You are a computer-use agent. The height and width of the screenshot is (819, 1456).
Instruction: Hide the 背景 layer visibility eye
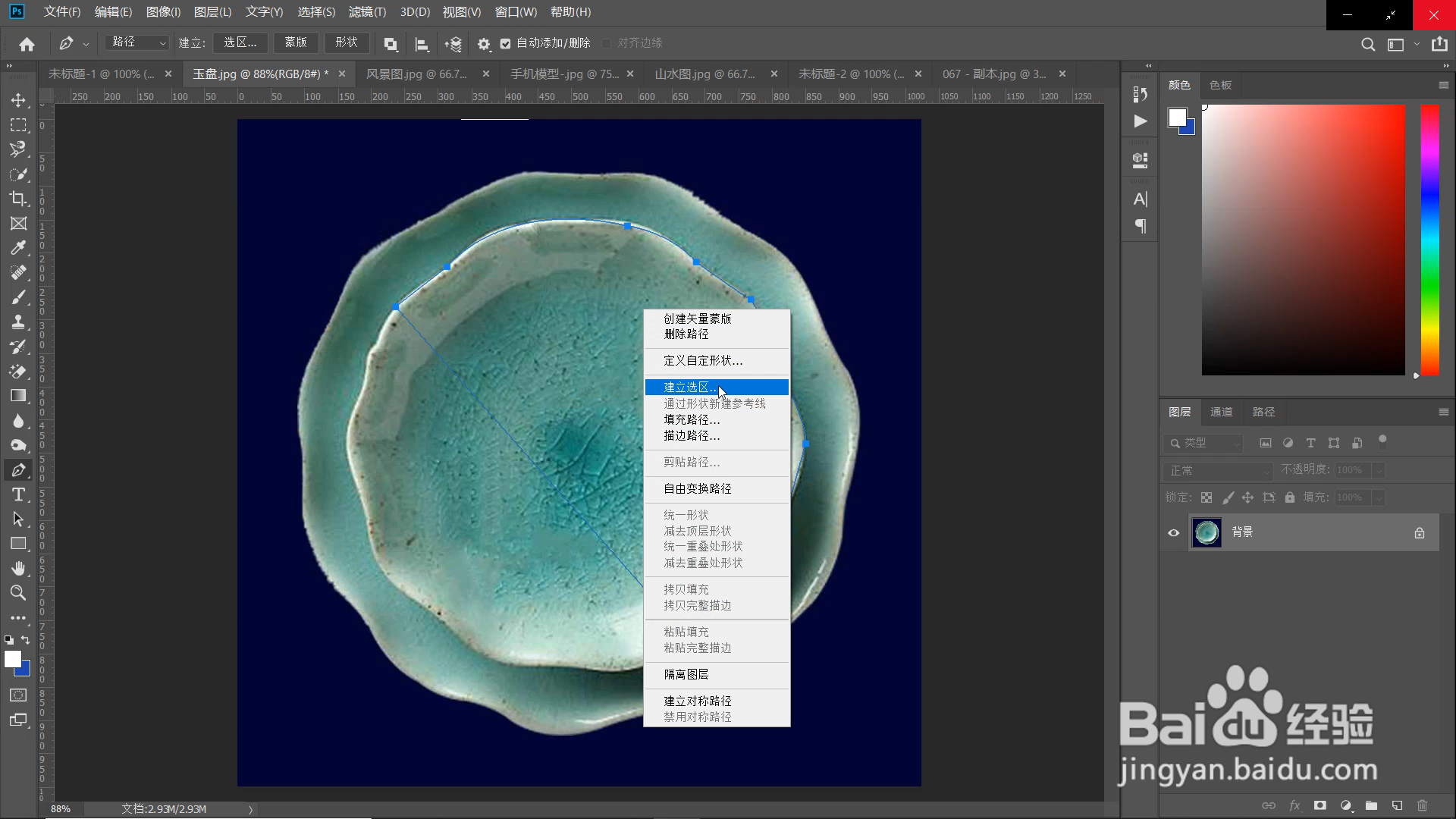1173,532
